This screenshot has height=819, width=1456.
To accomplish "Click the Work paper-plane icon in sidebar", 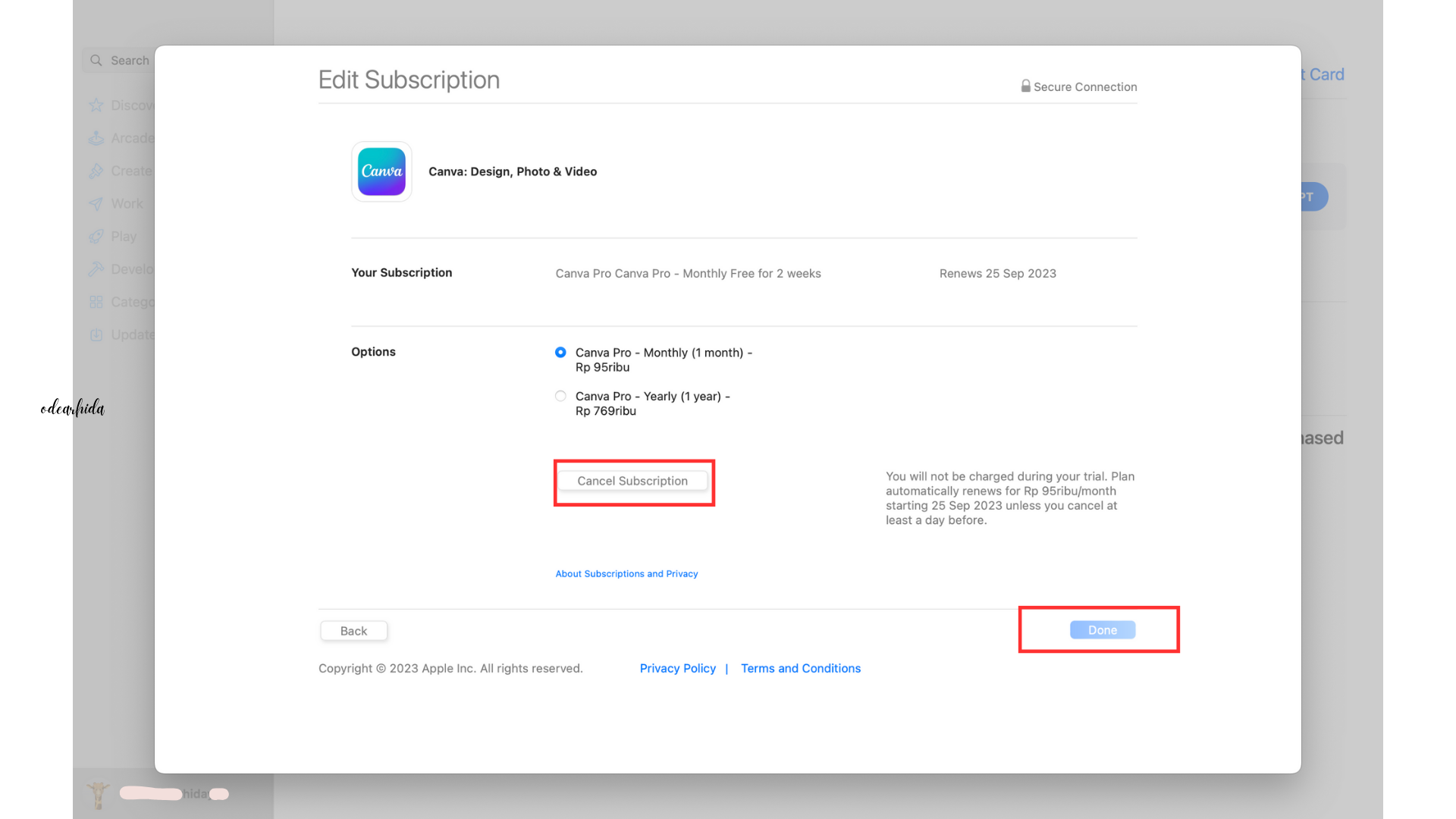I will point(96,204).
